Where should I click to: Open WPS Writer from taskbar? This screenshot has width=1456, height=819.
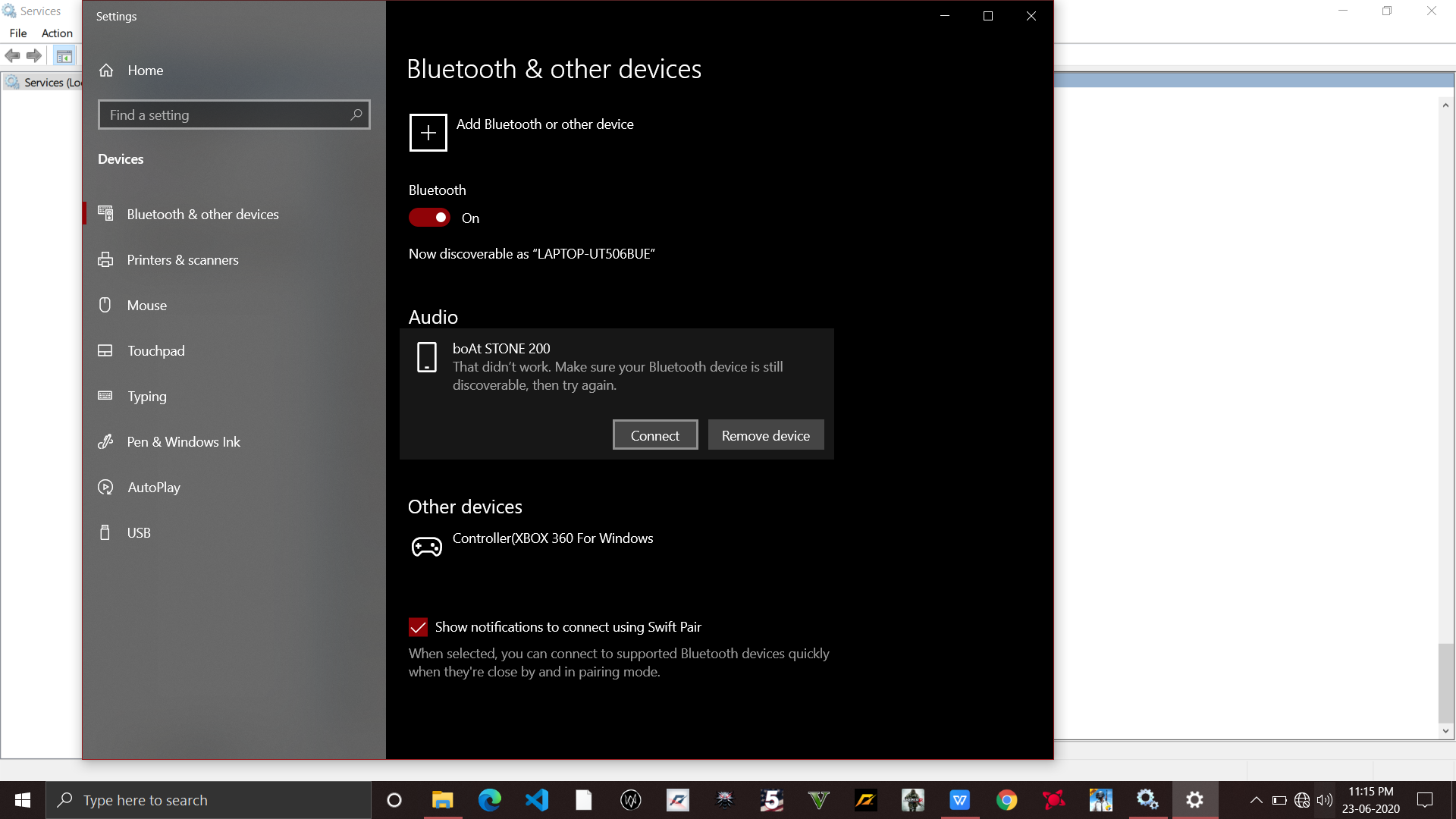(959, 800)
